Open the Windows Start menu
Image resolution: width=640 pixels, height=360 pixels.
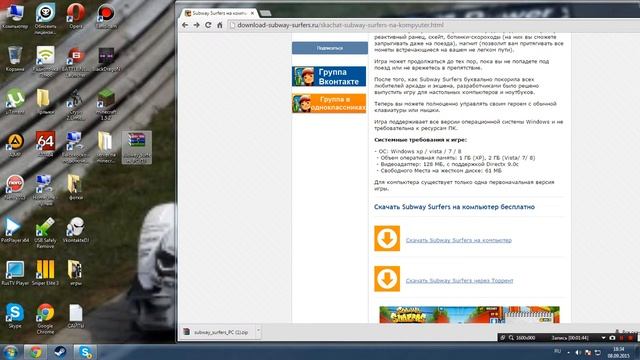[10, 352]
